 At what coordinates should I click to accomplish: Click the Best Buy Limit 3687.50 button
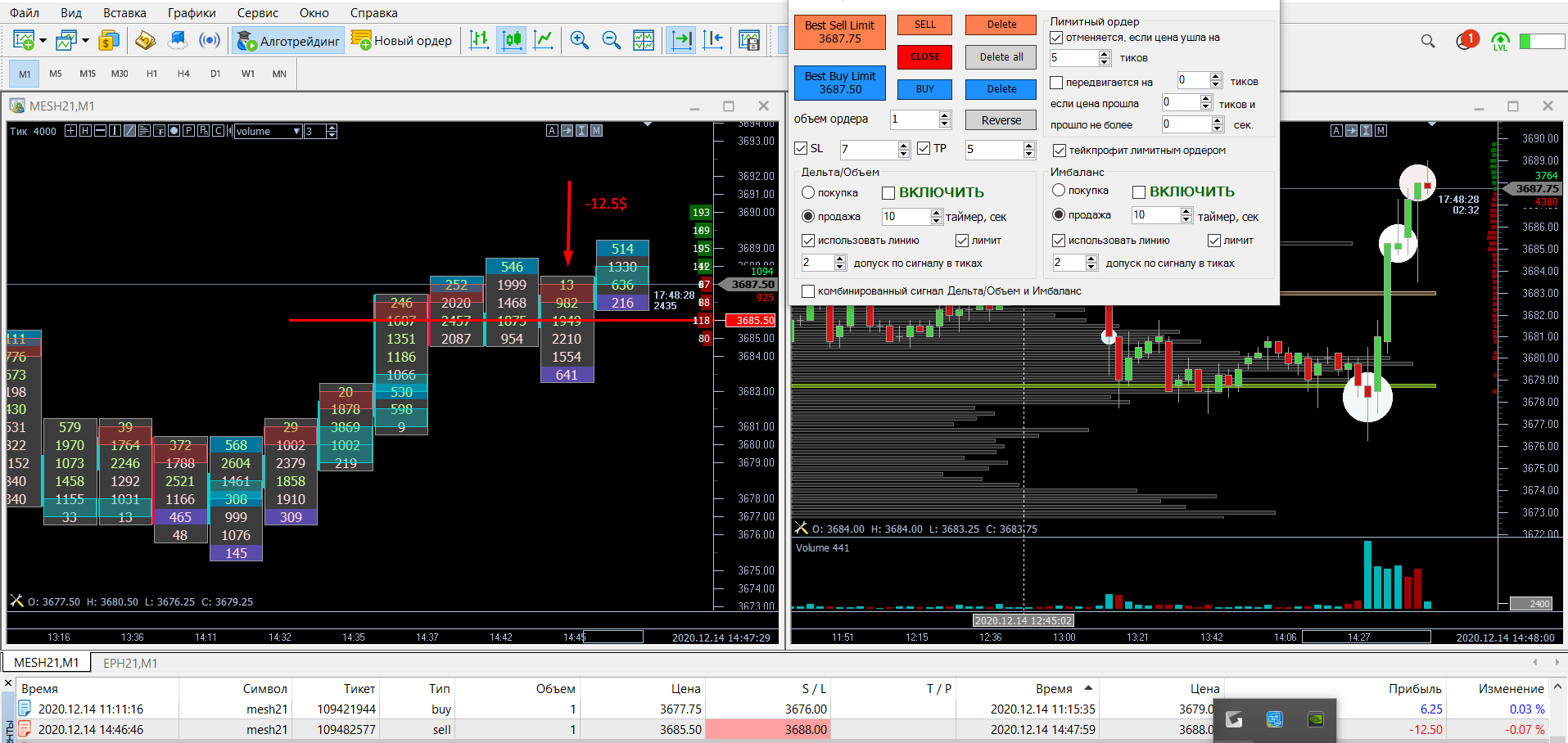tap(839, 83)
